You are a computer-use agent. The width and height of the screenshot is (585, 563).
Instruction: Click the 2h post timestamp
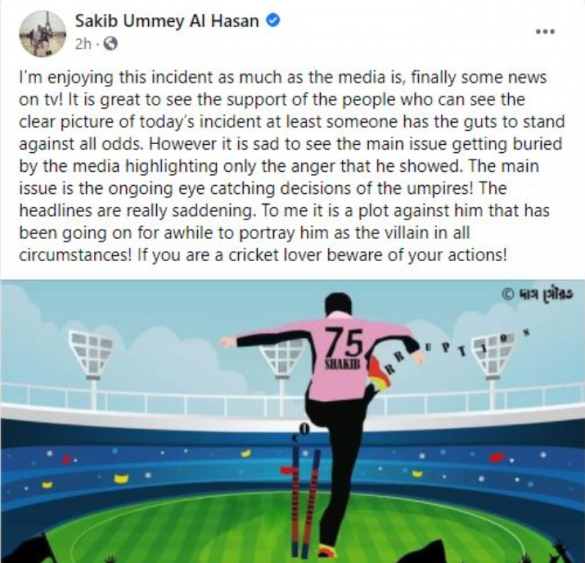83,44
